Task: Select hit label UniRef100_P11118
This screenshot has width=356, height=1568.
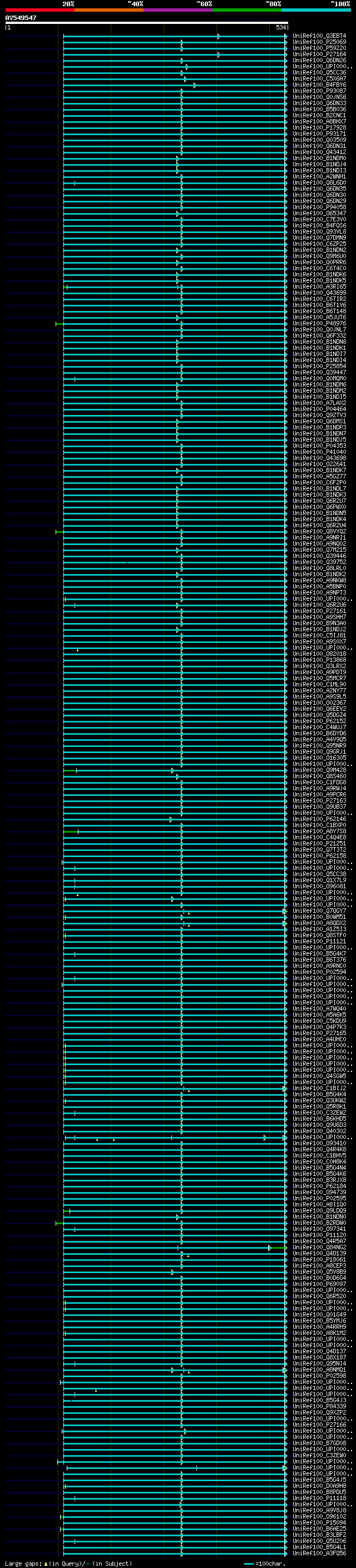Action: 319,1498
